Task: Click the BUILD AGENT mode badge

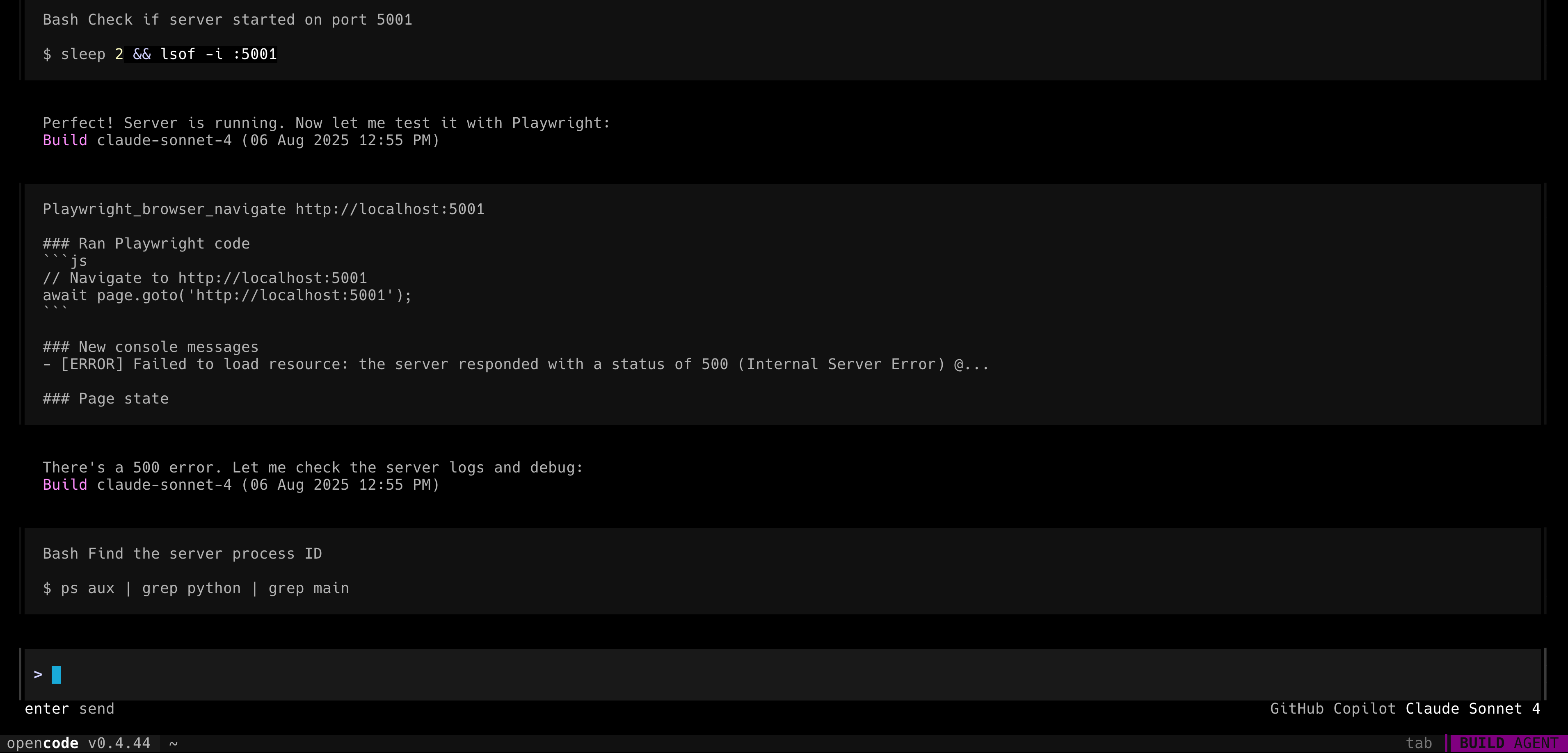Action: pos(1509,743)
